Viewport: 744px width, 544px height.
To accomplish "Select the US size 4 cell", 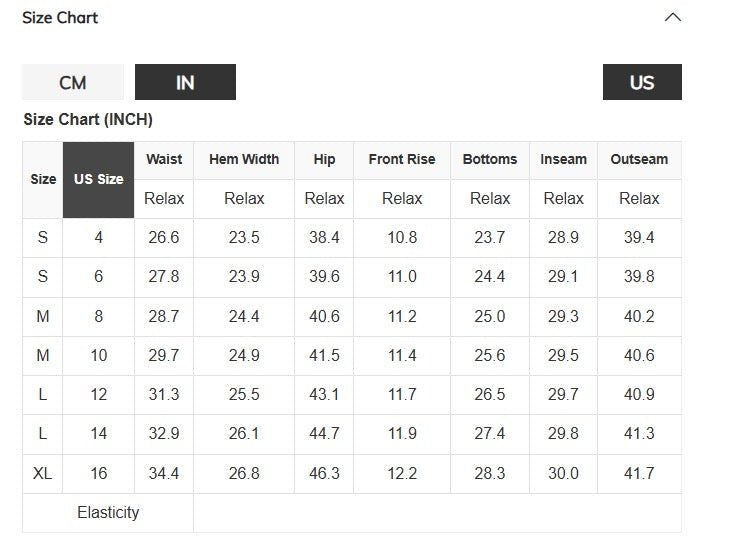I will click(98, 238).
